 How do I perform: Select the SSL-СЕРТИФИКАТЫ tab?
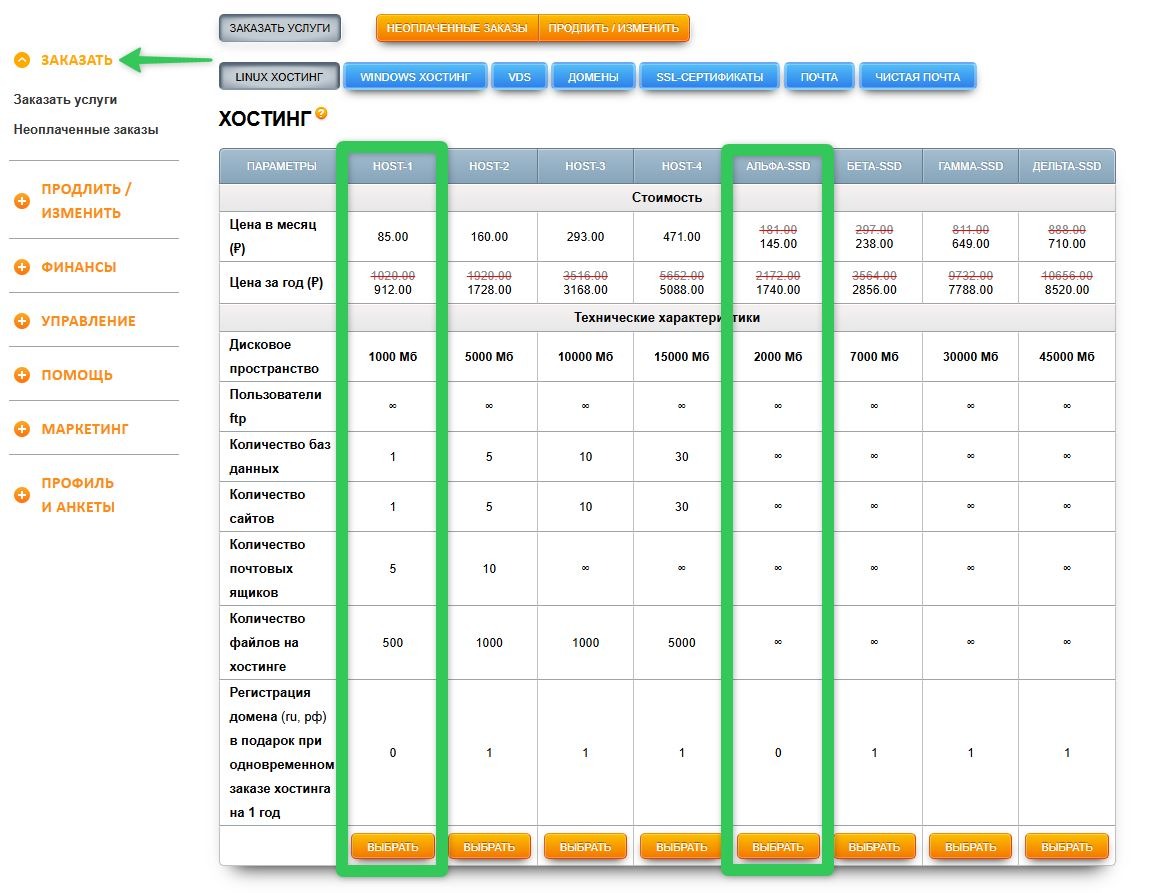click(709, 77)
